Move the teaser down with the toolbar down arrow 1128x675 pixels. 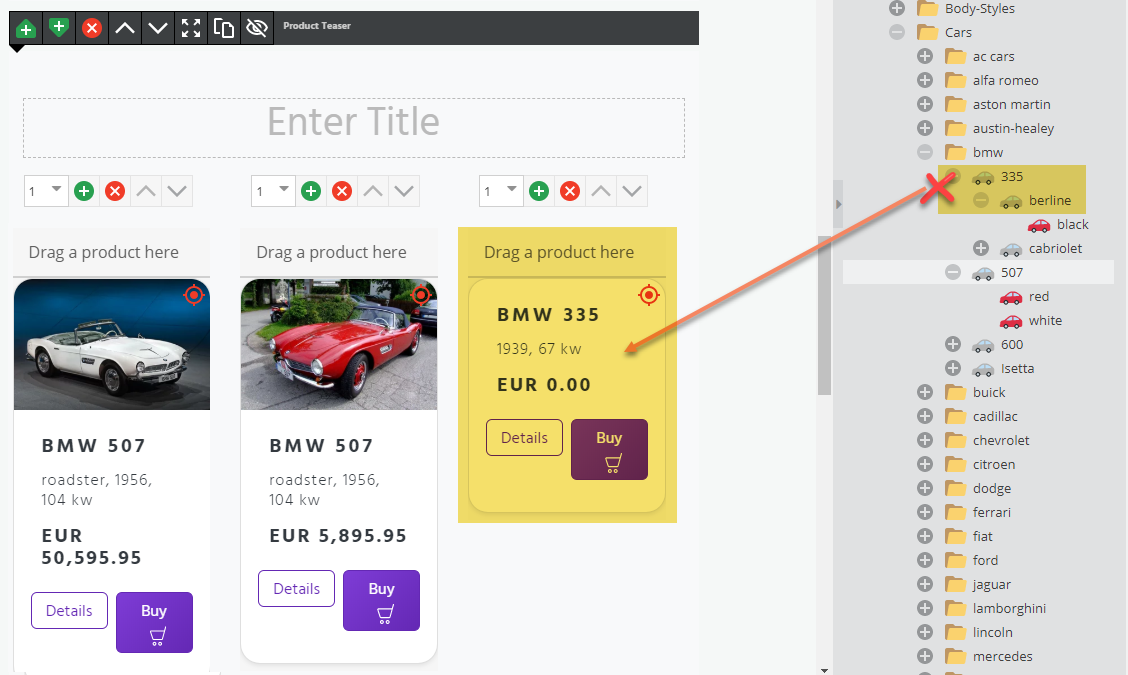pos(158,28)
